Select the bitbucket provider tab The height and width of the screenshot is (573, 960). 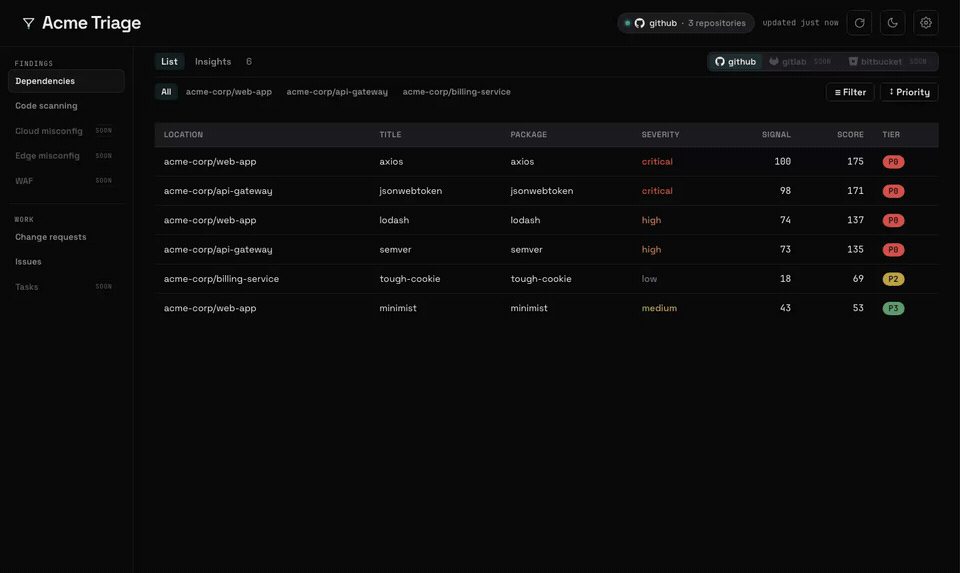point(887,62)
